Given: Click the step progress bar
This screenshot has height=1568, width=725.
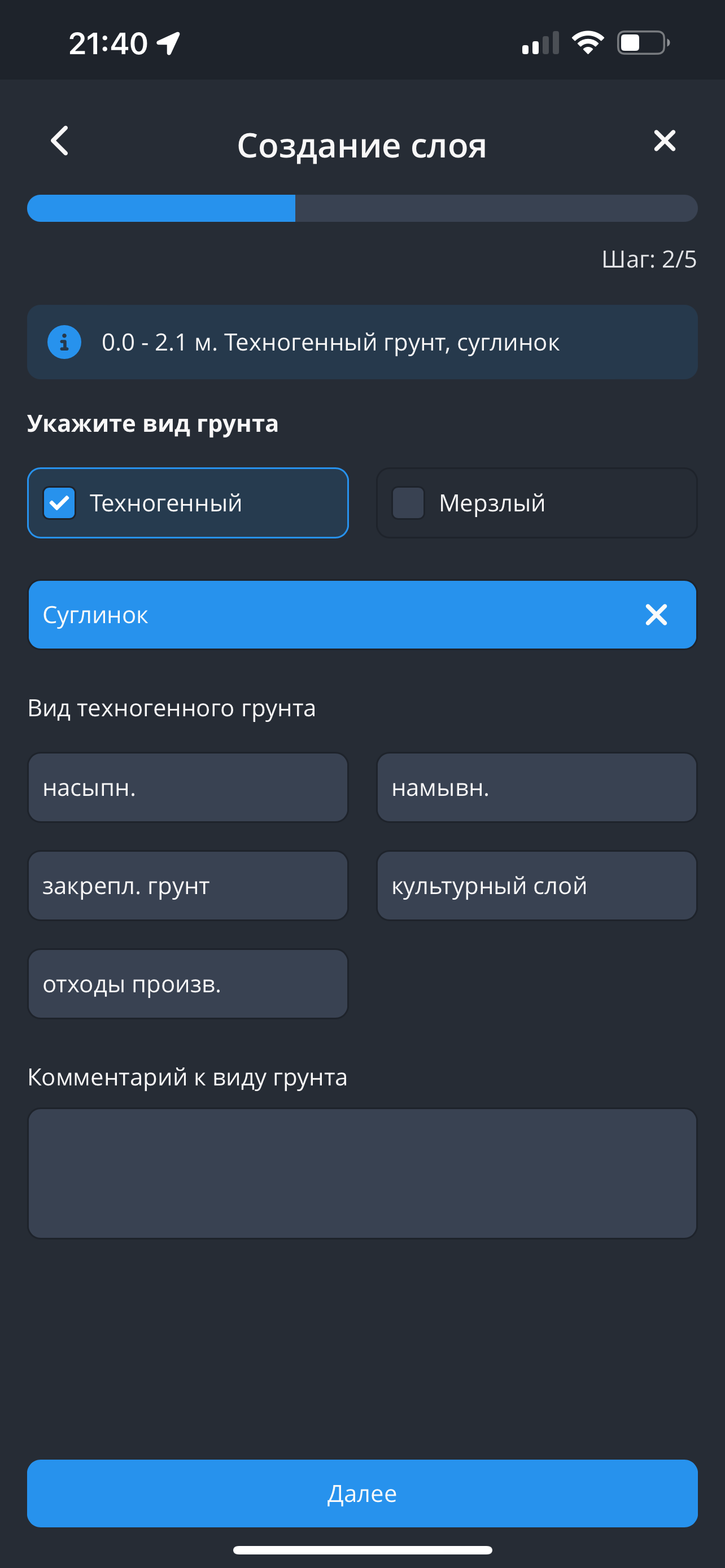Looking at the screenshot, I should (x=362, y=208).
